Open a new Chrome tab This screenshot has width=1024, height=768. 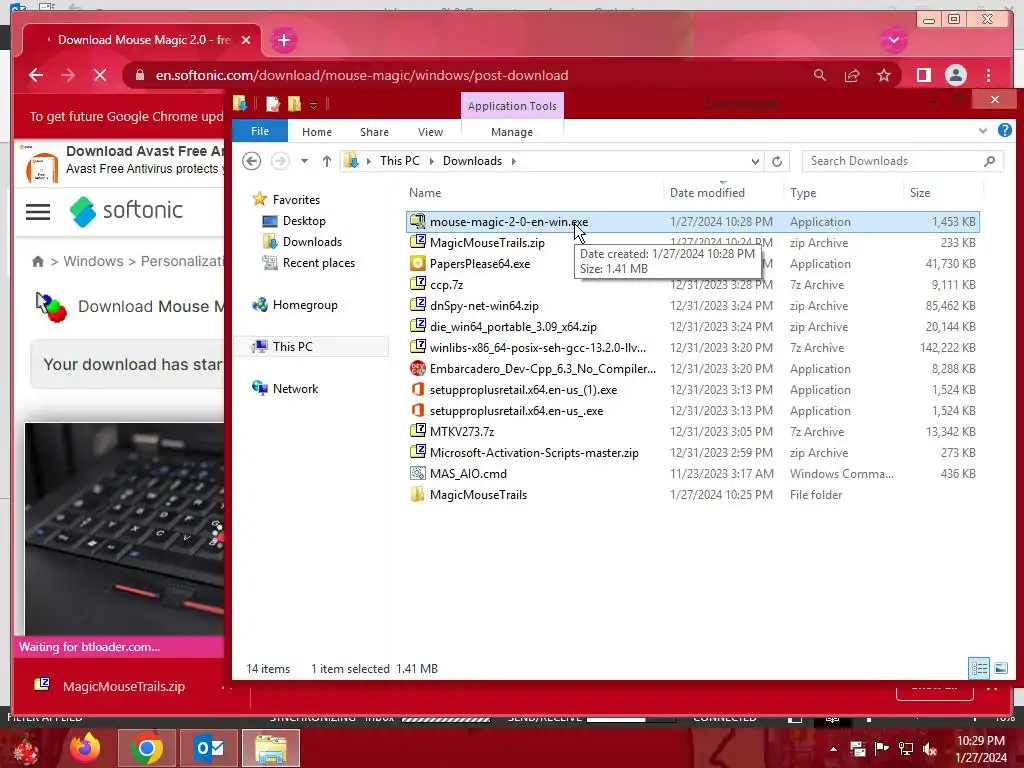(283, 40)
